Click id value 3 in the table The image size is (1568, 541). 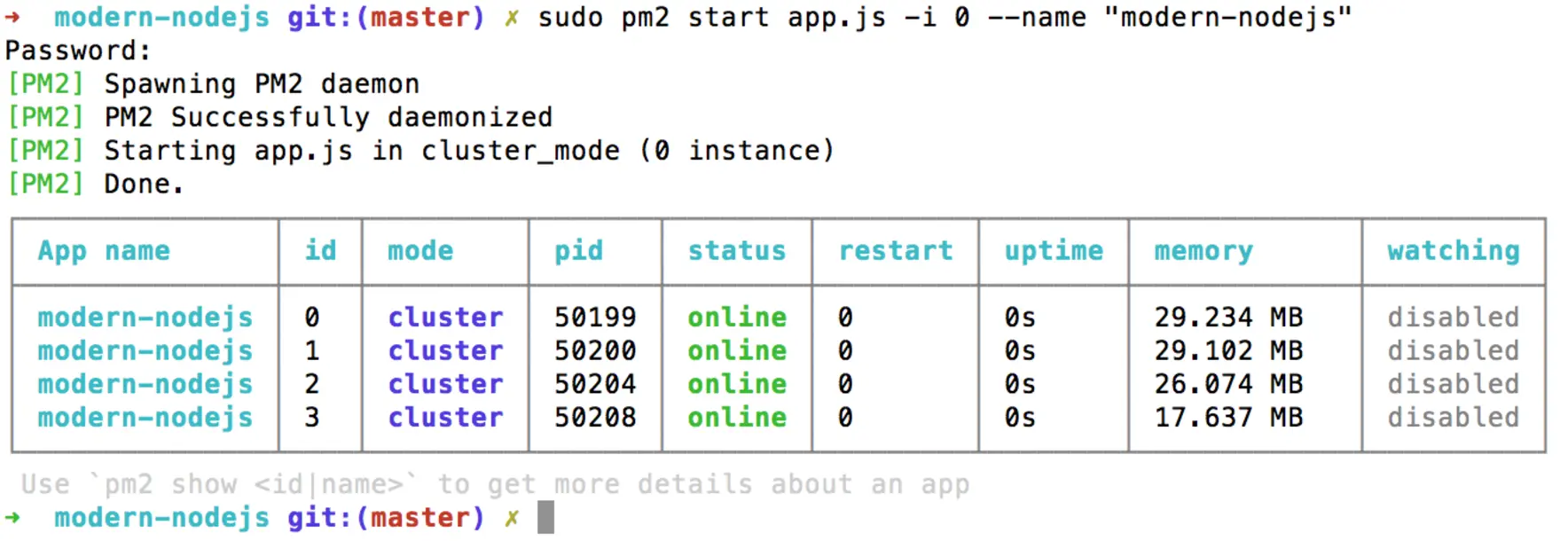pos(312,418)
